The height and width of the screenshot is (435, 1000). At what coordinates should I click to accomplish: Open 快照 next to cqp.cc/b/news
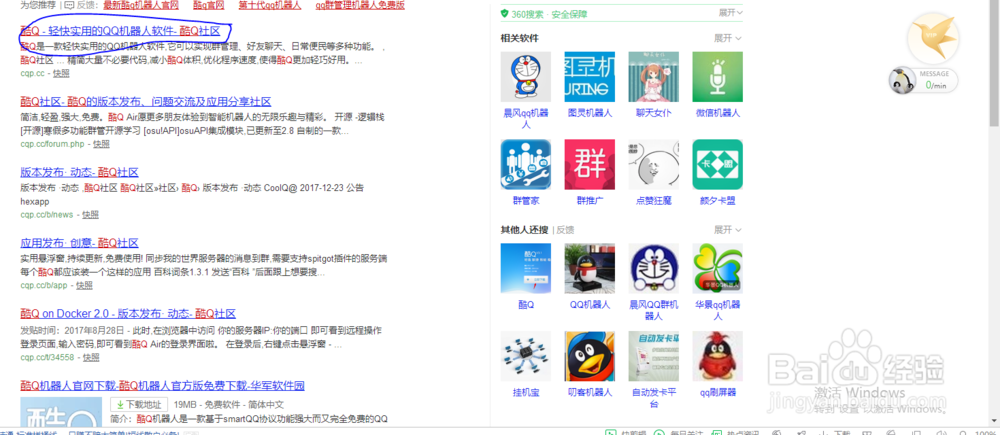click(91, 215)
